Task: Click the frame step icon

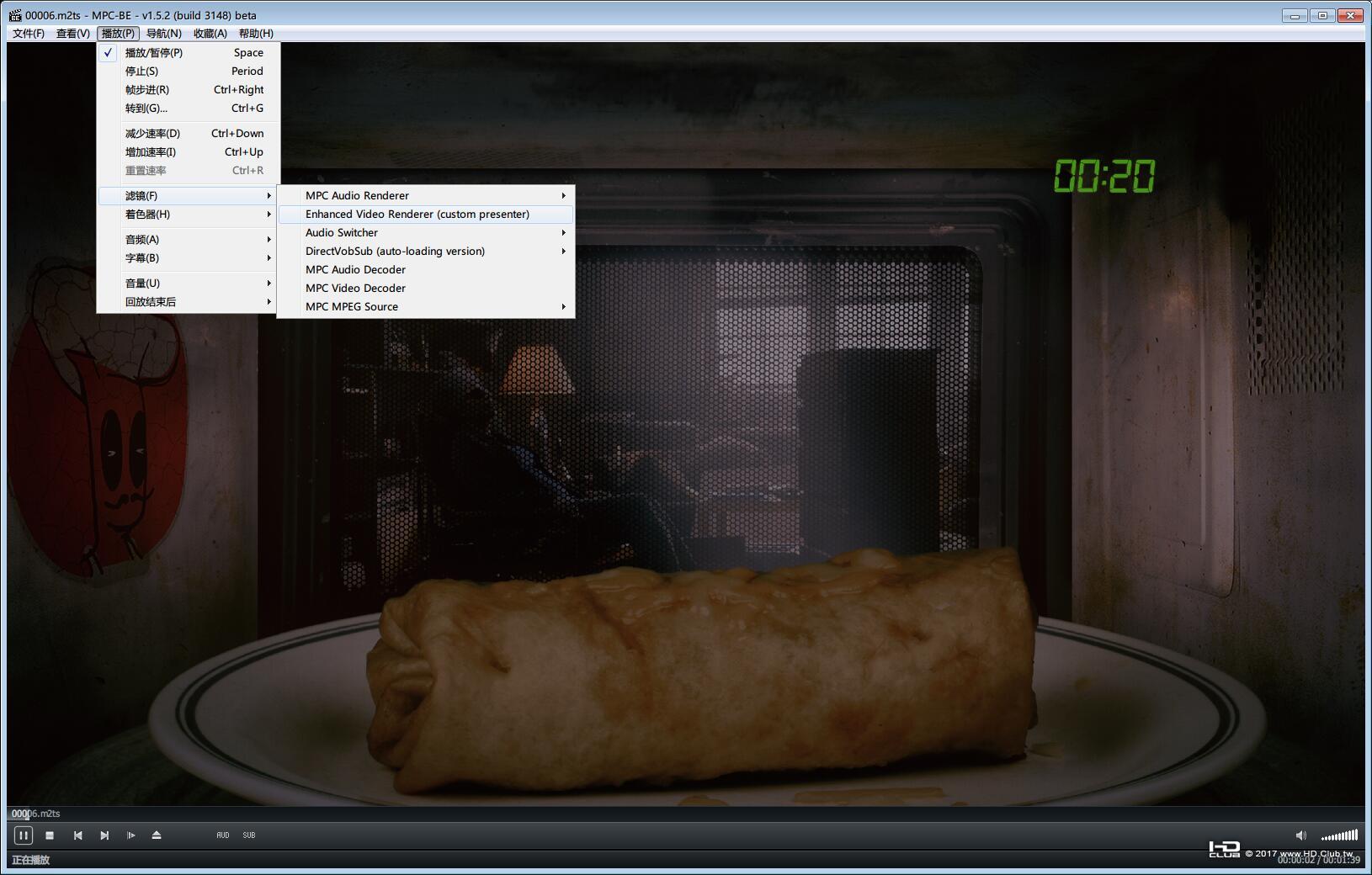Action: click(130, 835)
